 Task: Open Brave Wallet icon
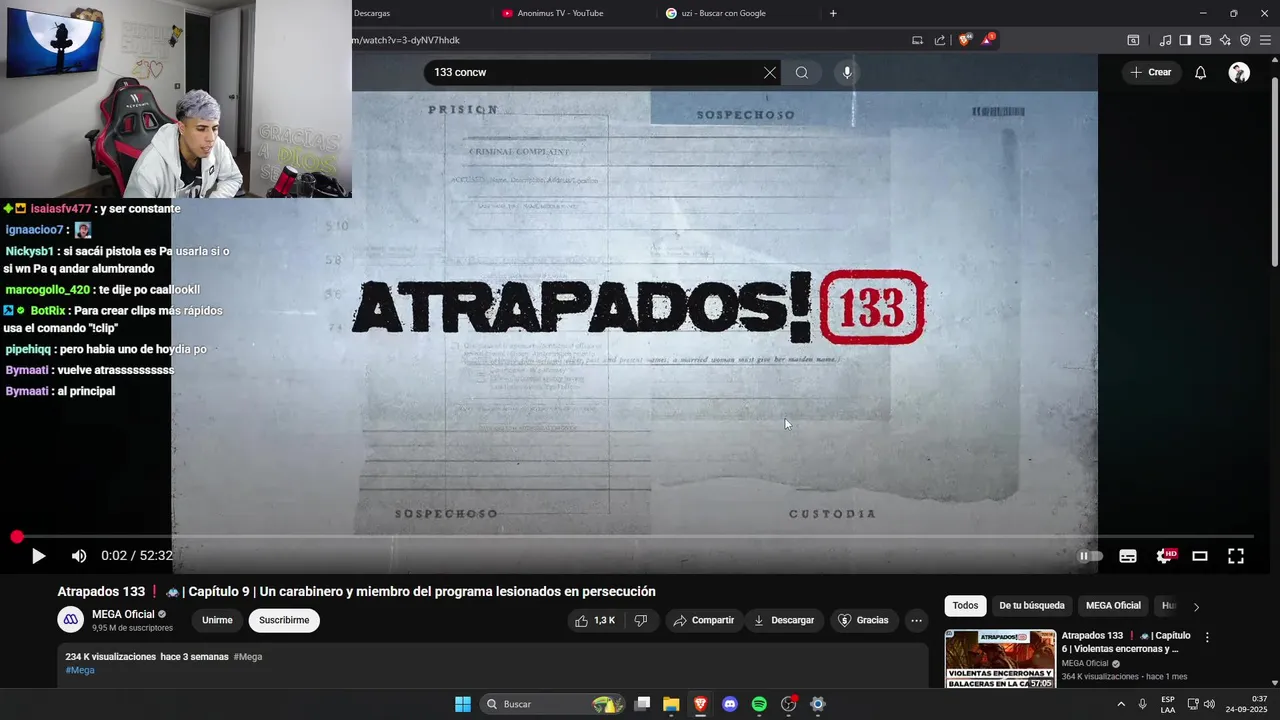coord(1205,40)
